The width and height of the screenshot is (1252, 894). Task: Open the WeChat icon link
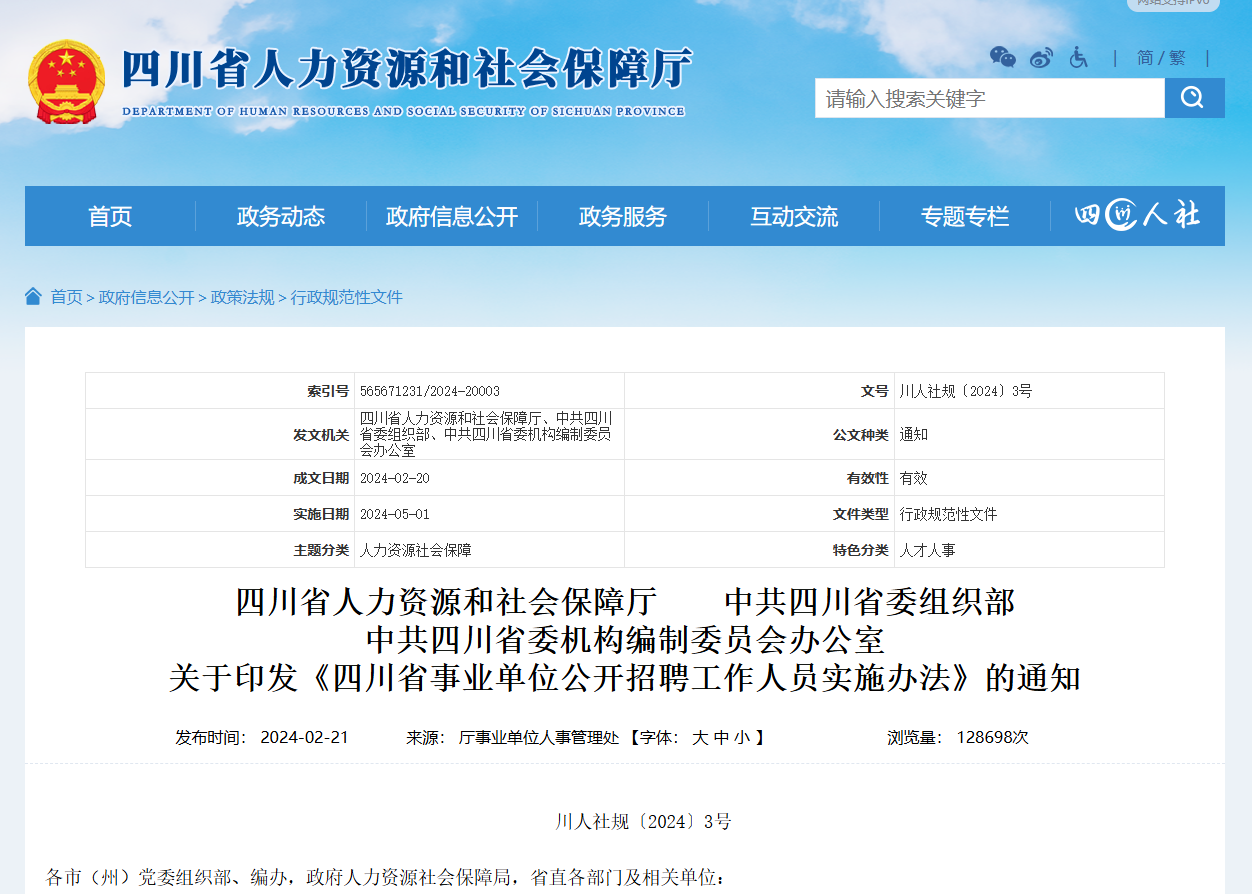[1002, 57]
